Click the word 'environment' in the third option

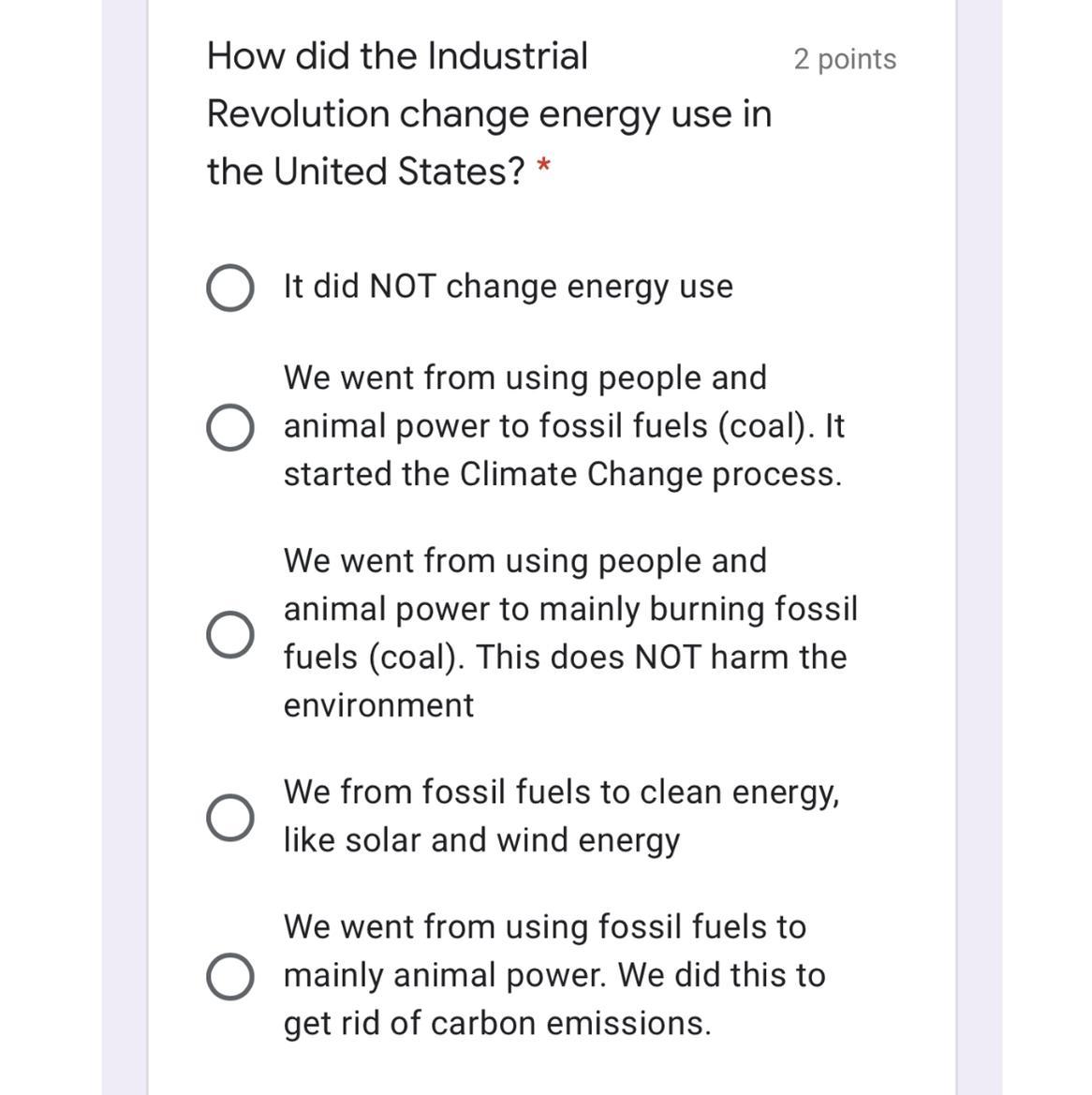pyautogui.click(x=378, y=705)
